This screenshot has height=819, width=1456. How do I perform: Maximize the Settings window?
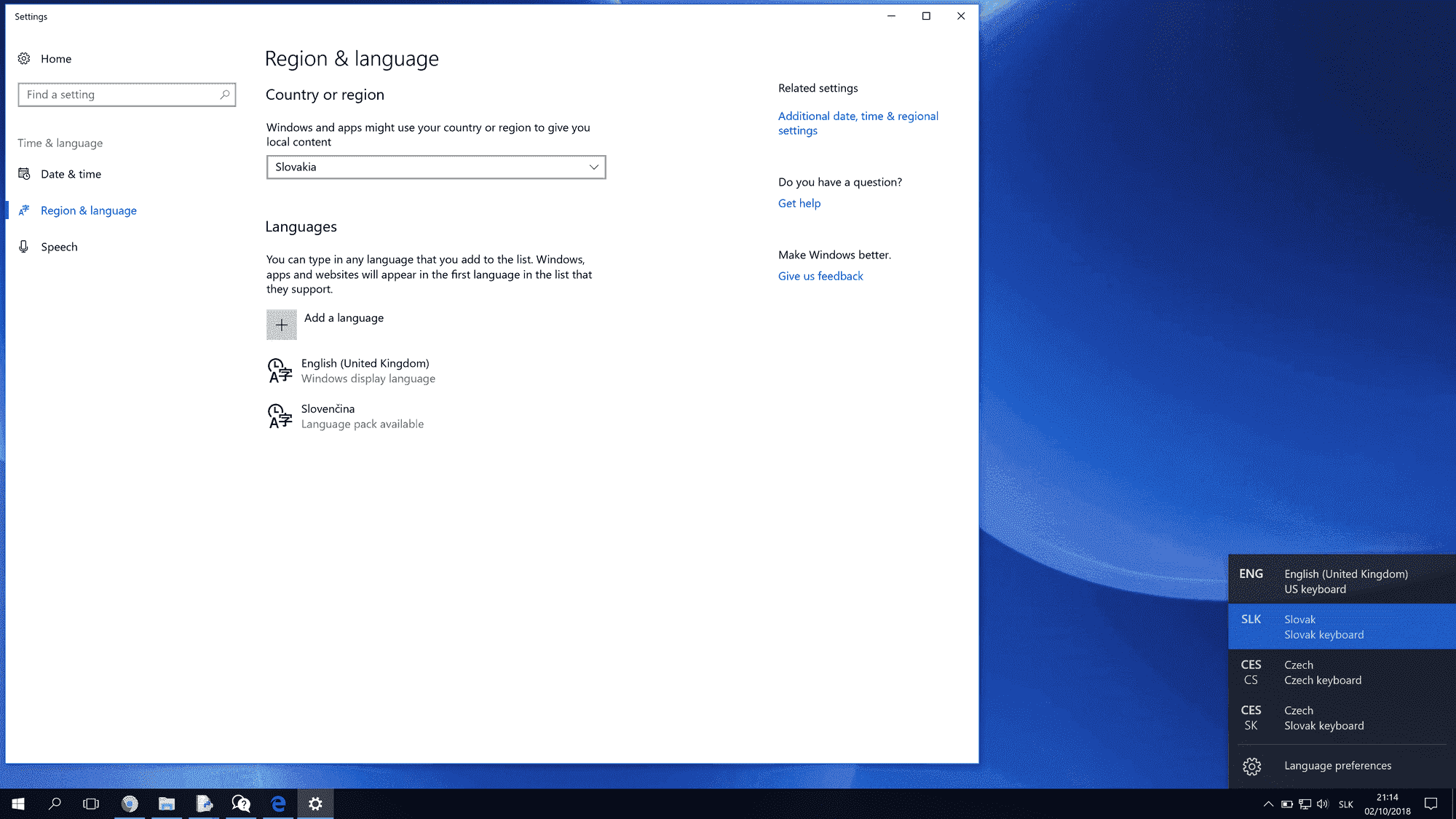(x=926, y=16)
